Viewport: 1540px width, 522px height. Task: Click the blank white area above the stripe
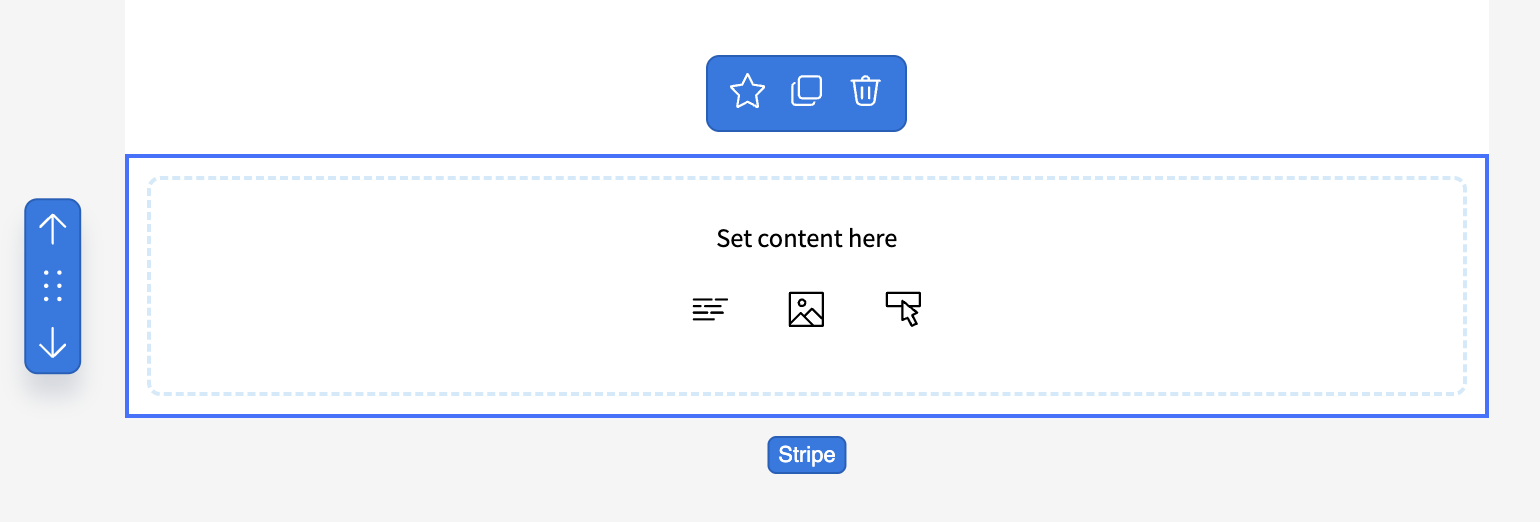coord(400,80)
